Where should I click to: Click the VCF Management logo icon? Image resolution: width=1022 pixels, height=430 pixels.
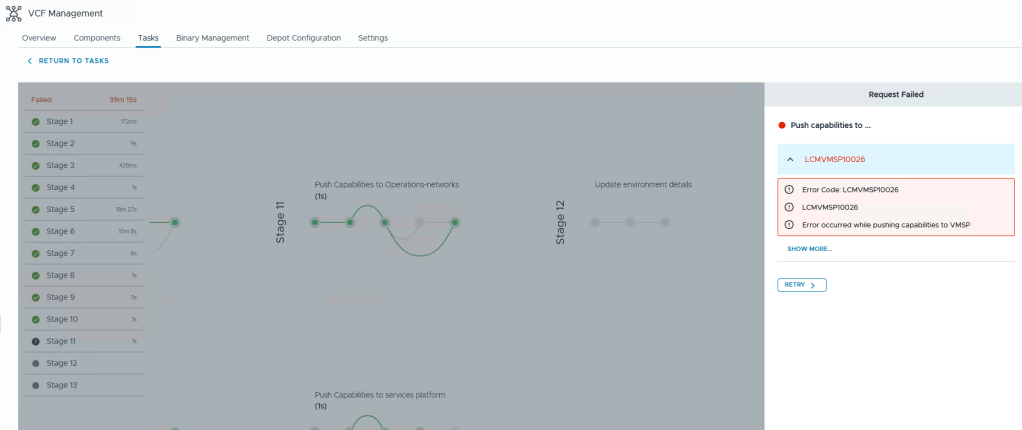(x=15, y=13)
